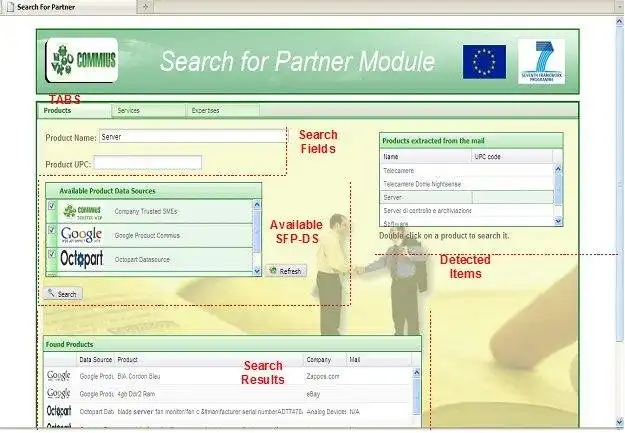Image resolution: width=625 pixels, height=433 pixels.
Task: Click the Search button
Action: [63, 294]
